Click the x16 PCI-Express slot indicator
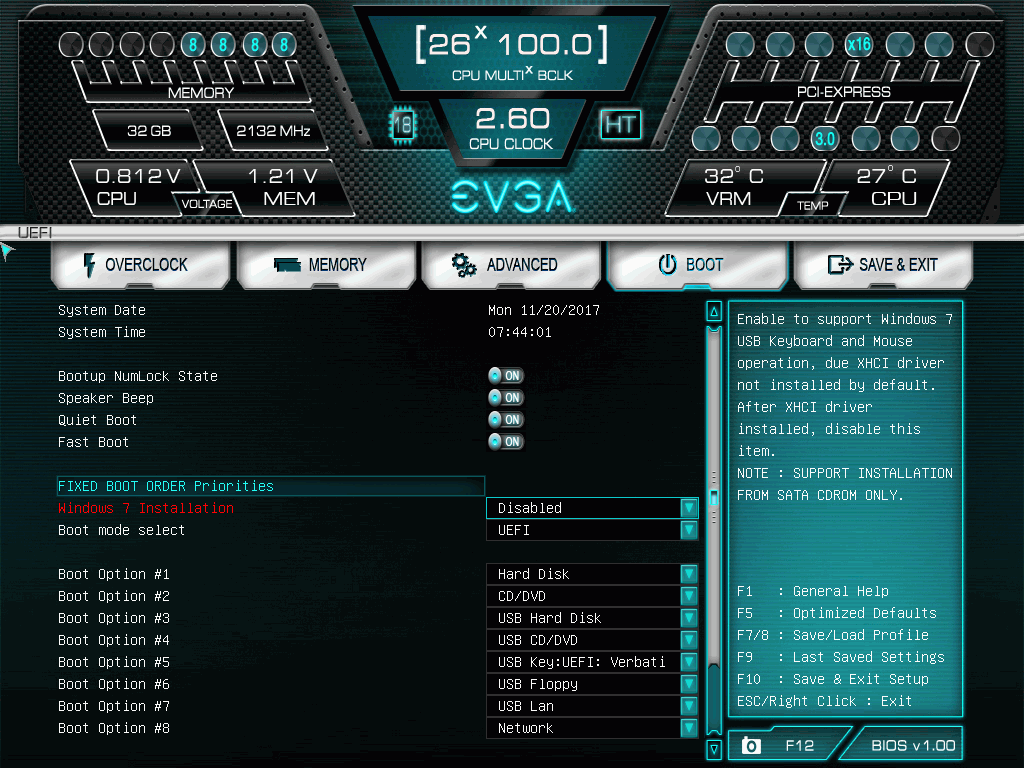 pyautogui.click(x=859, y=44)
